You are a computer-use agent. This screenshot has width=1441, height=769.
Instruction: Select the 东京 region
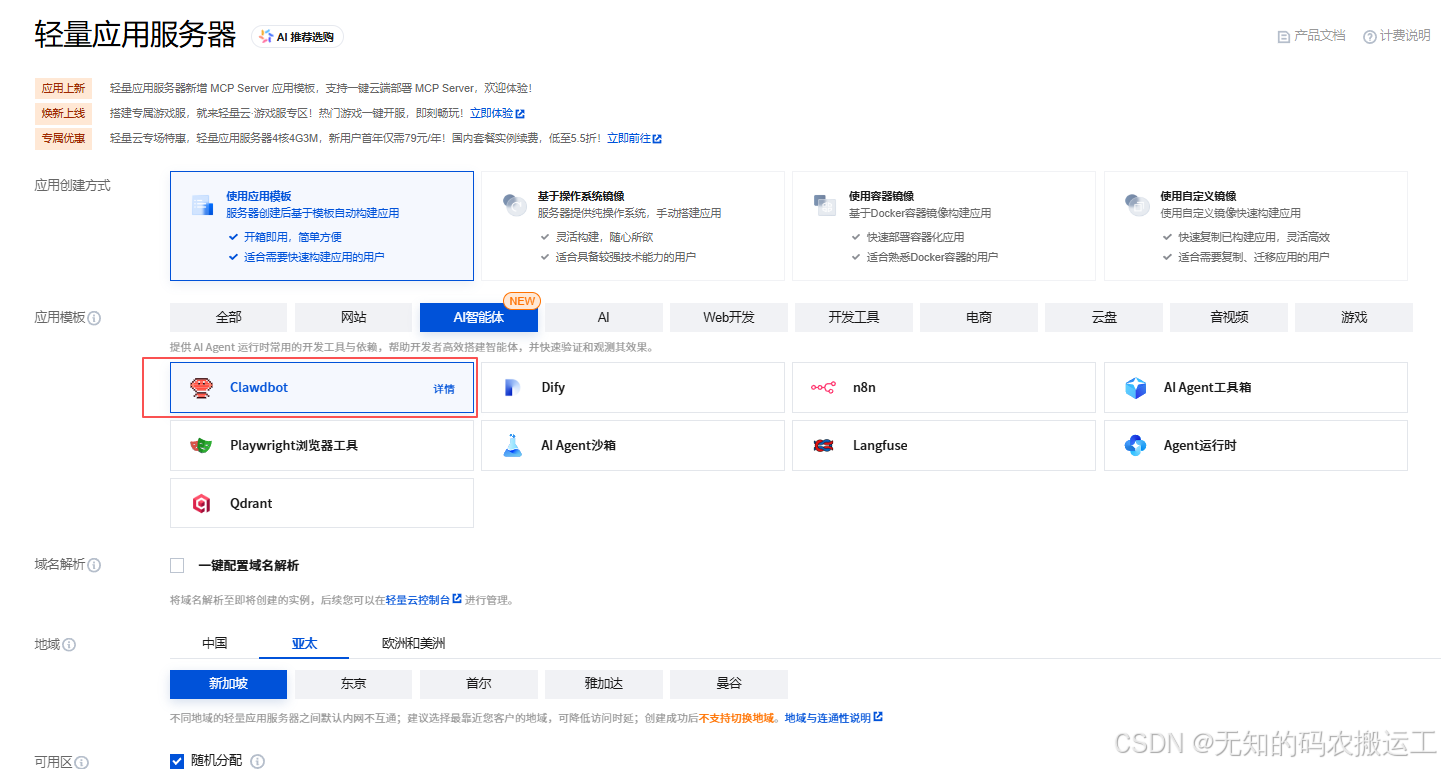pyautogui.click(x=353, y=684)
